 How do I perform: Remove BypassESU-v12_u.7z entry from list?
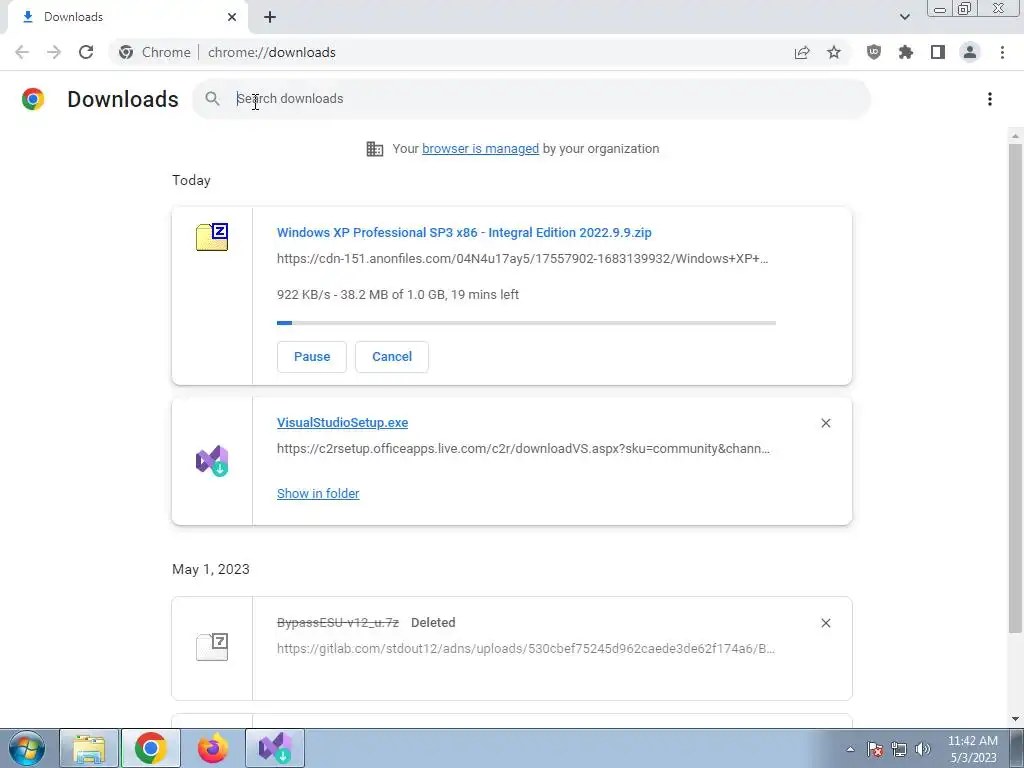pyautogui.click(x=825, y=623)
